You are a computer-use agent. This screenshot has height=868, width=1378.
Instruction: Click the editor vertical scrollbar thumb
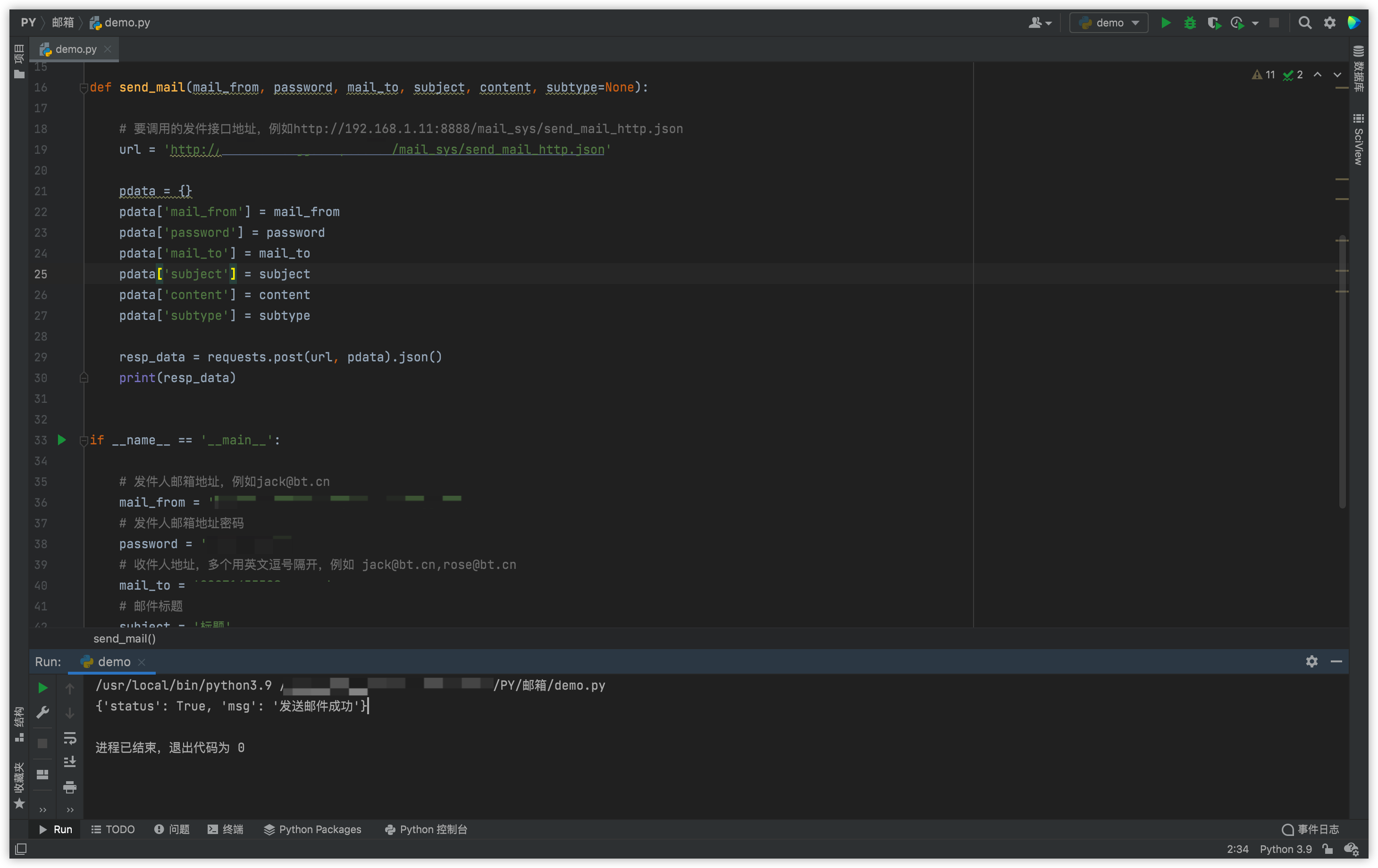pos(1342,372)
